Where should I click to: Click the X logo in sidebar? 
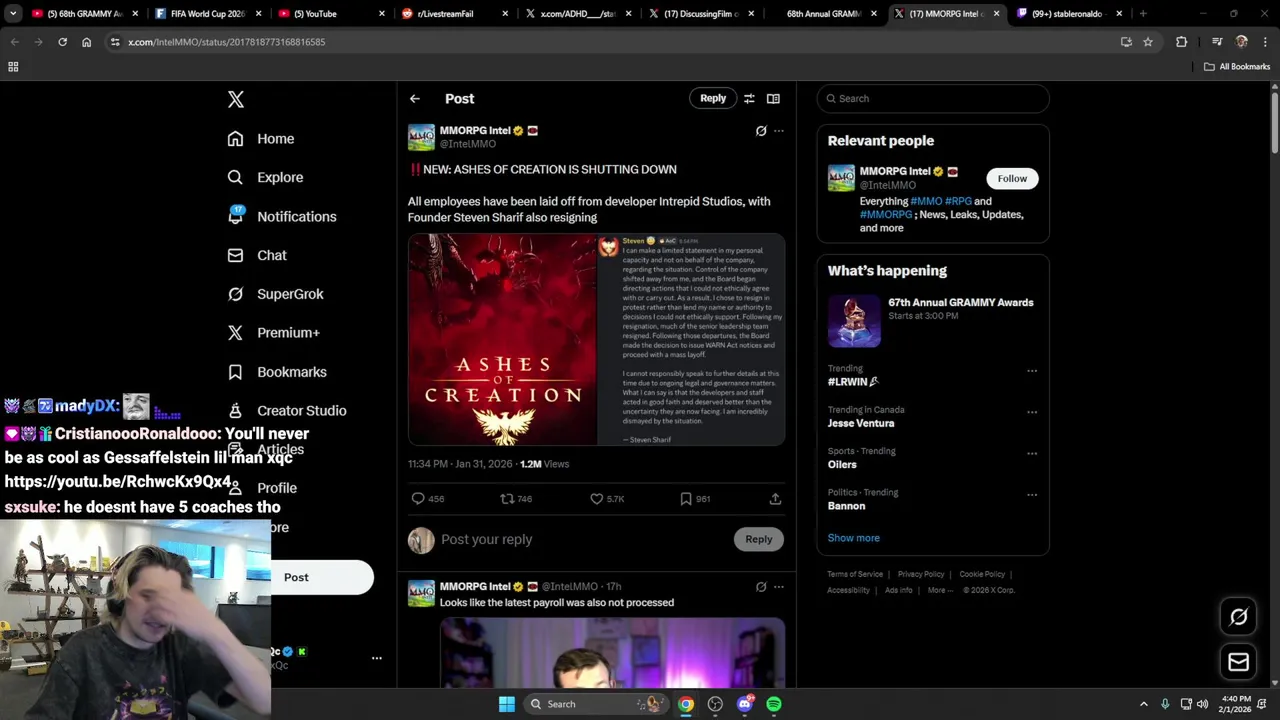coord(235,99)
